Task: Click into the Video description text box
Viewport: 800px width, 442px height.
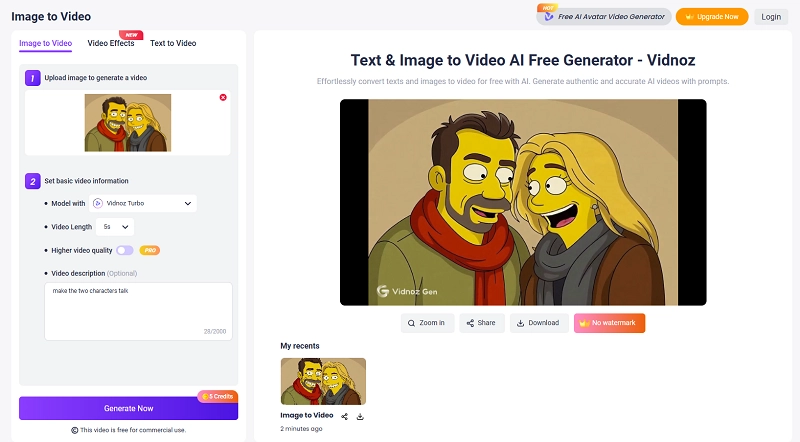Action: click(x=138, y=311)
